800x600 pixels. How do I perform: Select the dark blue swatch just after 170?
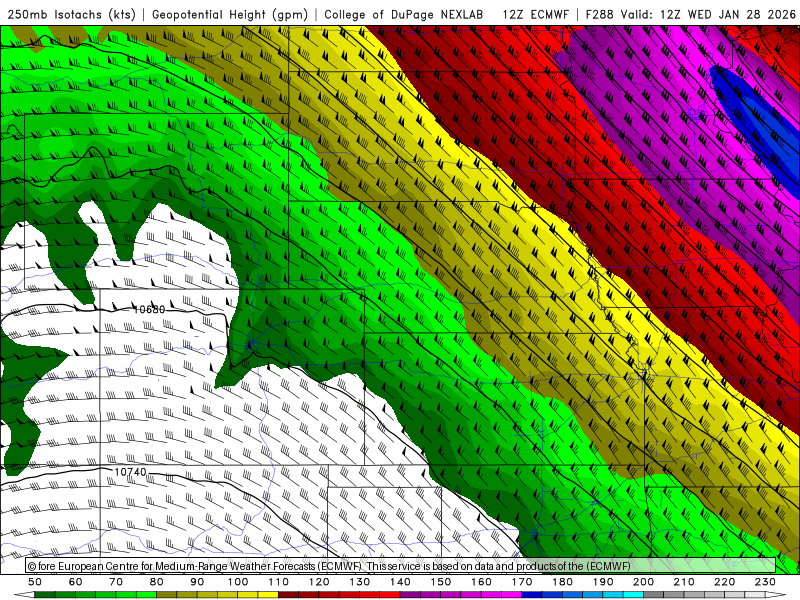tap(532, 595)
